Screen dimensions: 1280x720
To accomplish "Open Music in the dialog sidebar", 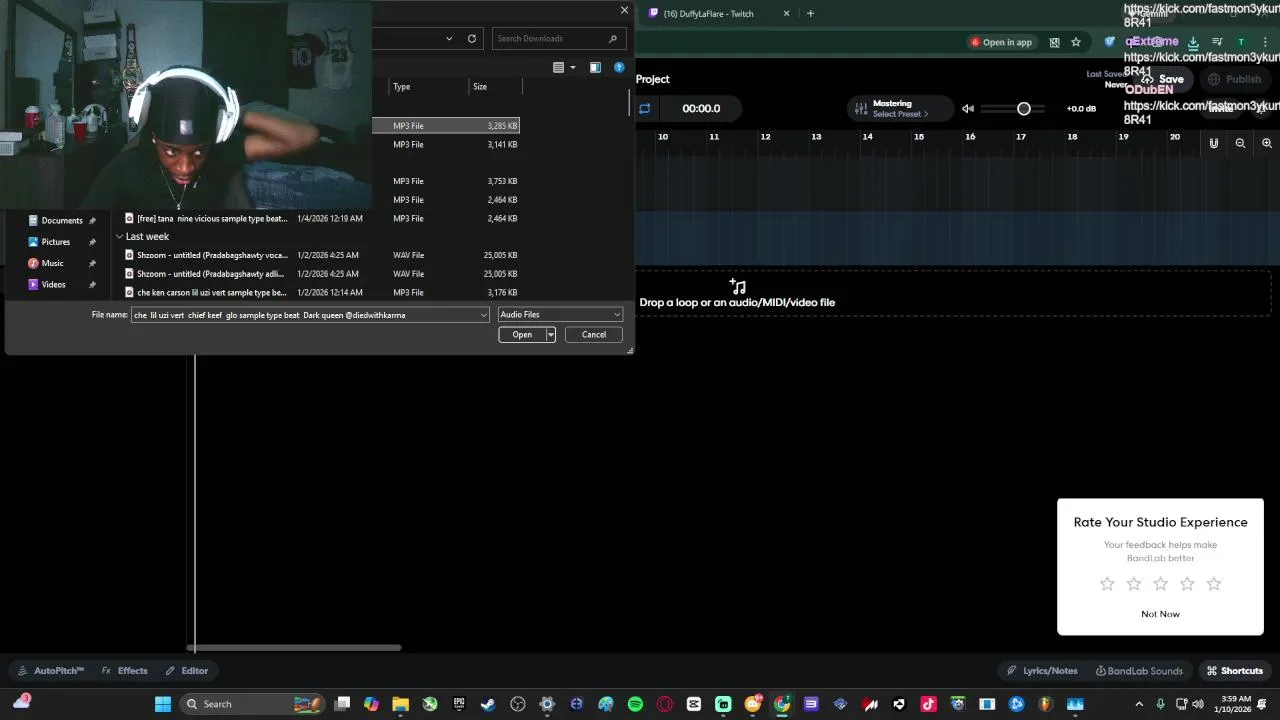I will point(52,263).
